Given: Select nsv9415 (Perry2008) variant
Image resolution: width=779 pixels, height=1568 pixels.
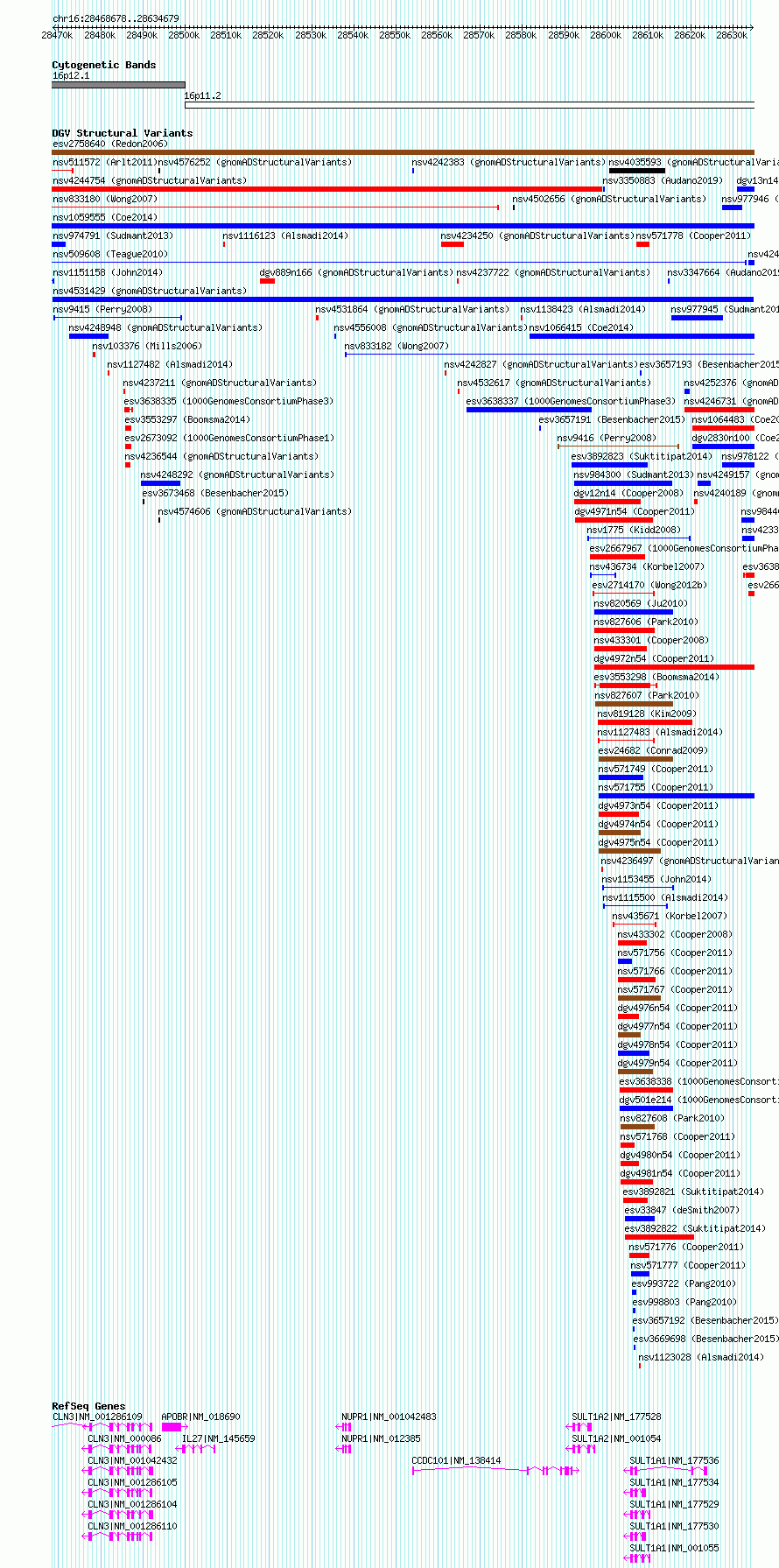Looking at the screenshot, I should [x=102, y=309].
